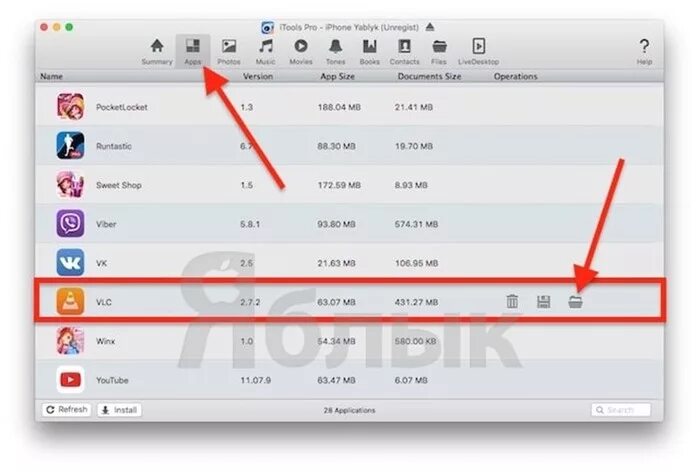Launch the LiveDesktop section
The width and height of the screenshot is (699, 472).
[478, 52]
